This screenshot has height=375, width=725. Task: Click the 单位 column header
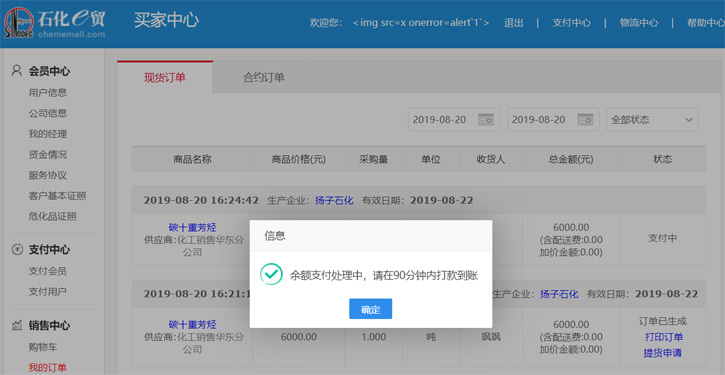point(430,160)
